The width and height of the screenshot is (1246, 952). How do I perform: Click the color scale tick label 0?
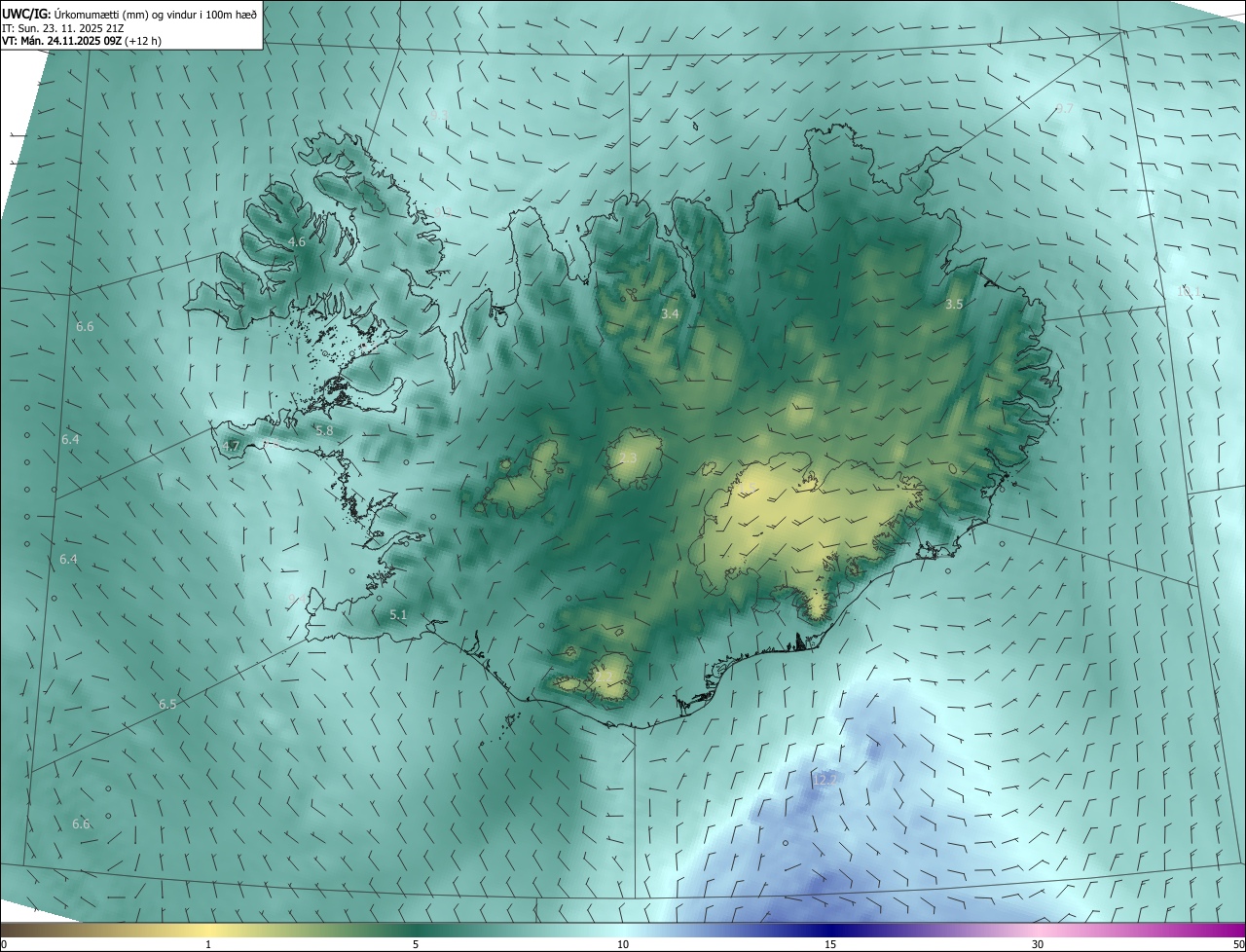[4, 944]
